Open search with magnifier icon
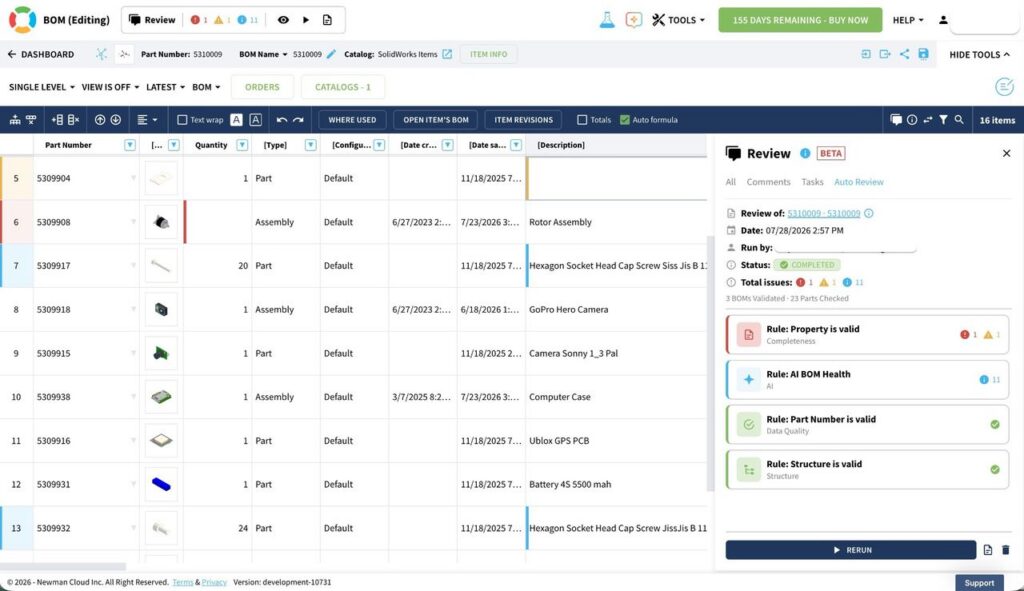Image resolution: width=1024 pixels, height=591 pixels. click(x=959, y=120)
